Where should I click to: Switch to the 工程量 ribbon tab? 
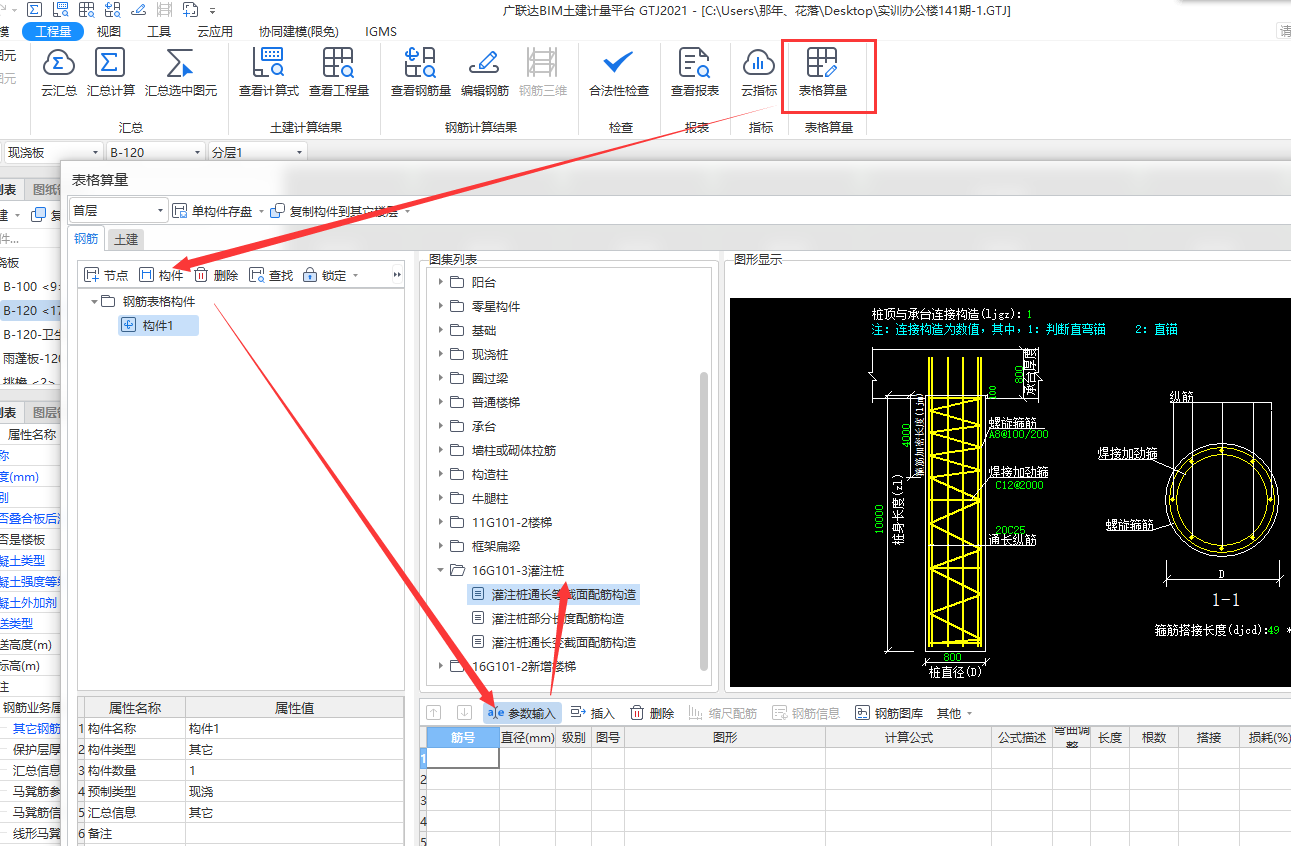[53, 31]
